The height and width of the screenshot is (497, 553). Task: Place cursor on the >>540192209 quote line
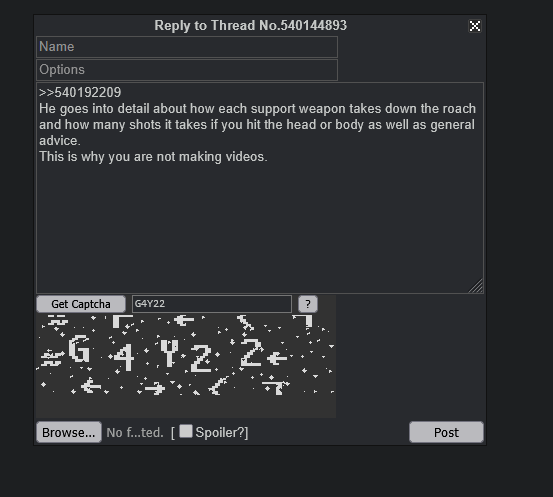pyautogui.click(x=80, y=92)
